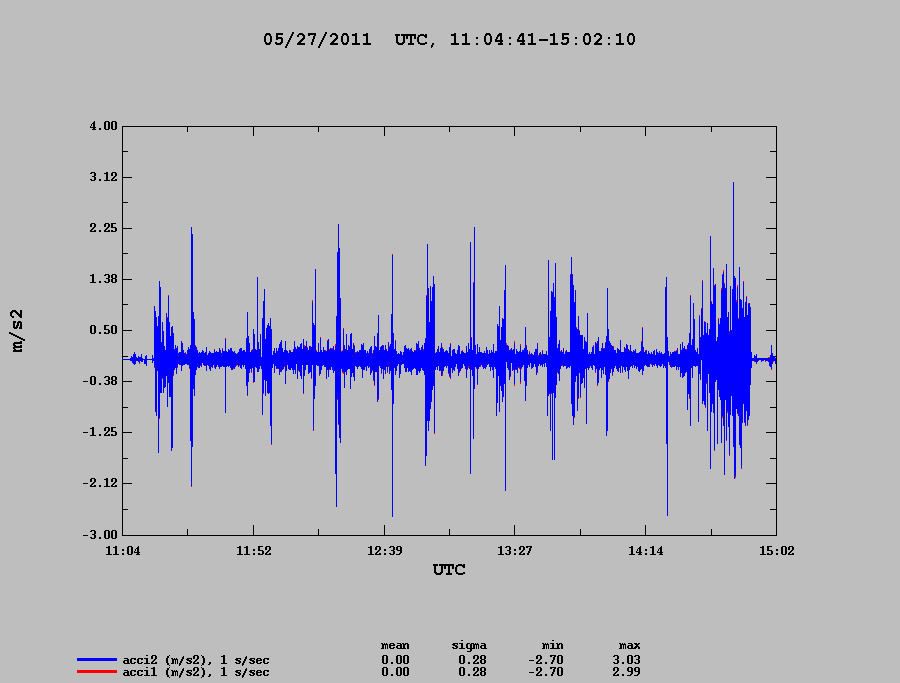
Task: Click y-axis tick value -1.25
Action: click(100, 432)
